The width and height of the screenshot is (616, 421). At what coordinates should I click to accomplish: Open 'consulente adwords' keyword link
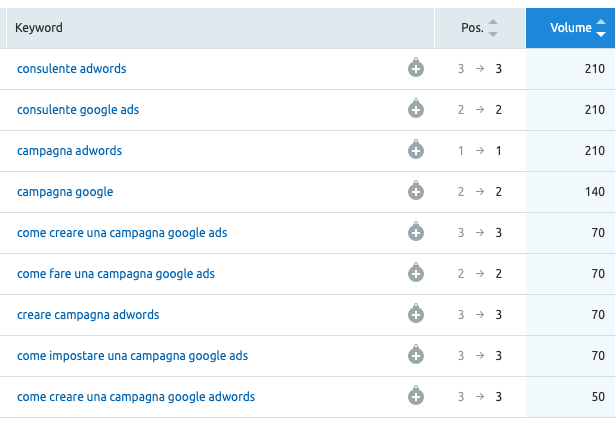tap(72, 69)
